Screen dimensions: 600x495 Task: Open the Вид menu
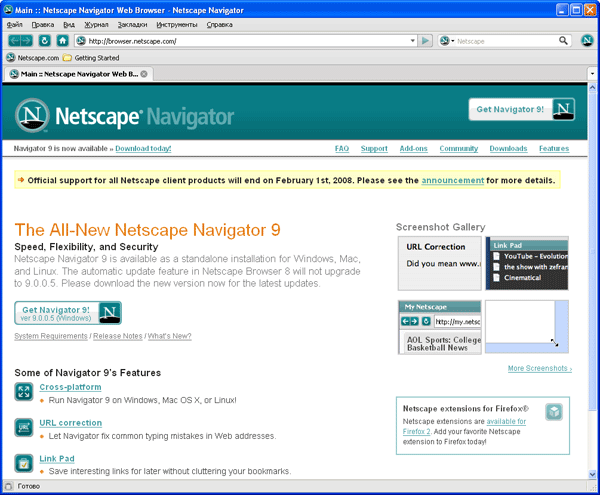(69, 25)
